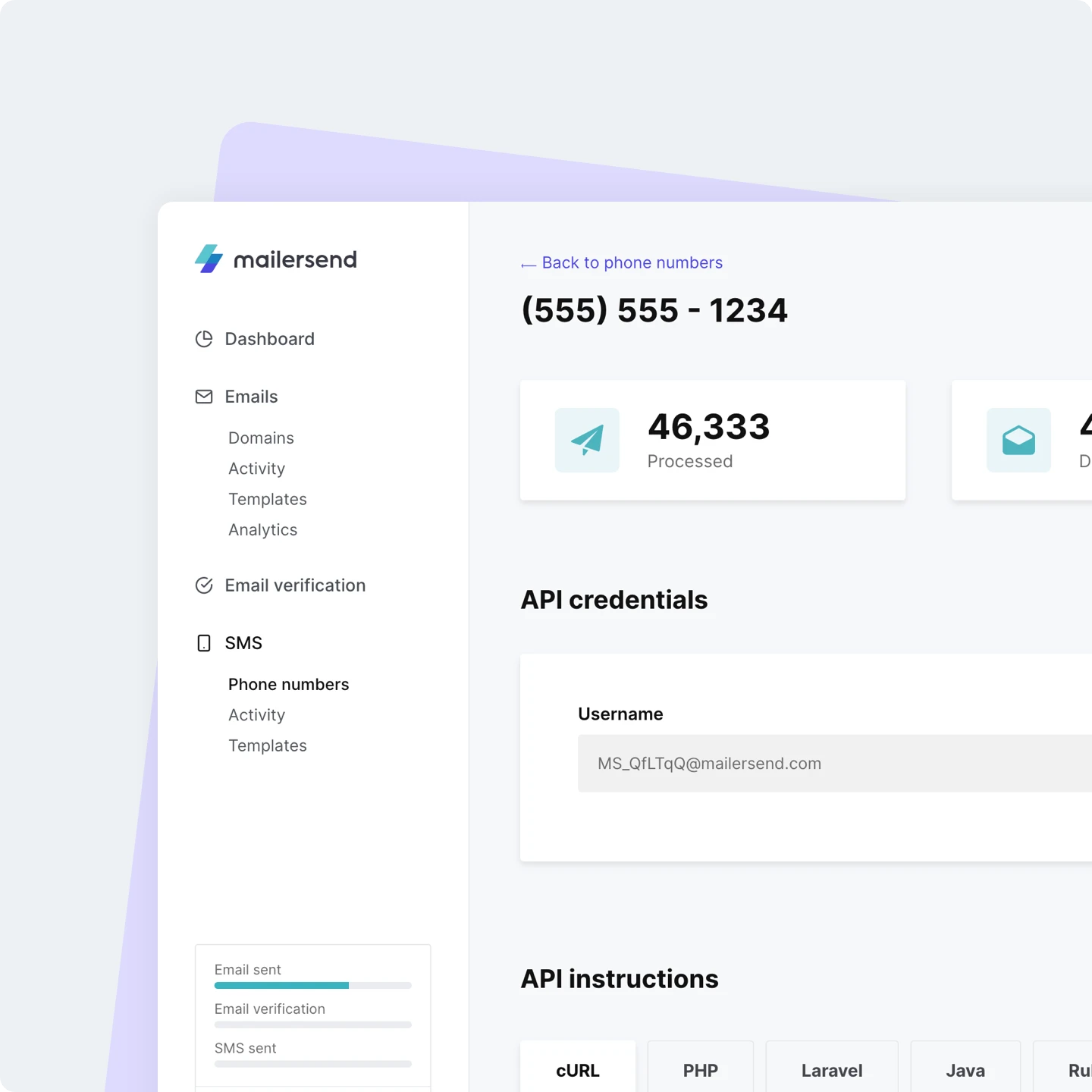Open Activity under Emails

pyautogui.click(x=257, y=469)
